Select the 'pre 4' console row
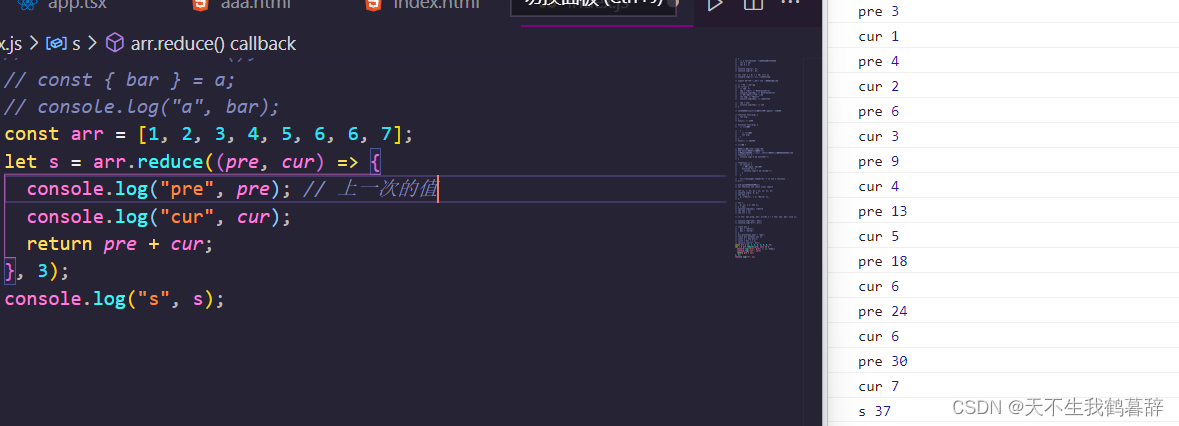This screenshot has height=426, width=1179. [1003, 61]
